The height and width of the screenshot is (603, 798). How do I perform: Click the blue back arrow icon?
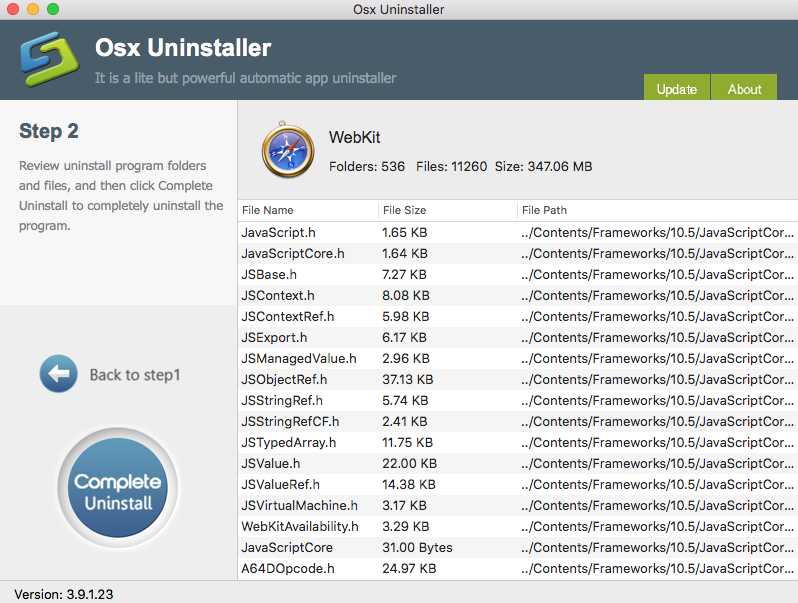58,374
